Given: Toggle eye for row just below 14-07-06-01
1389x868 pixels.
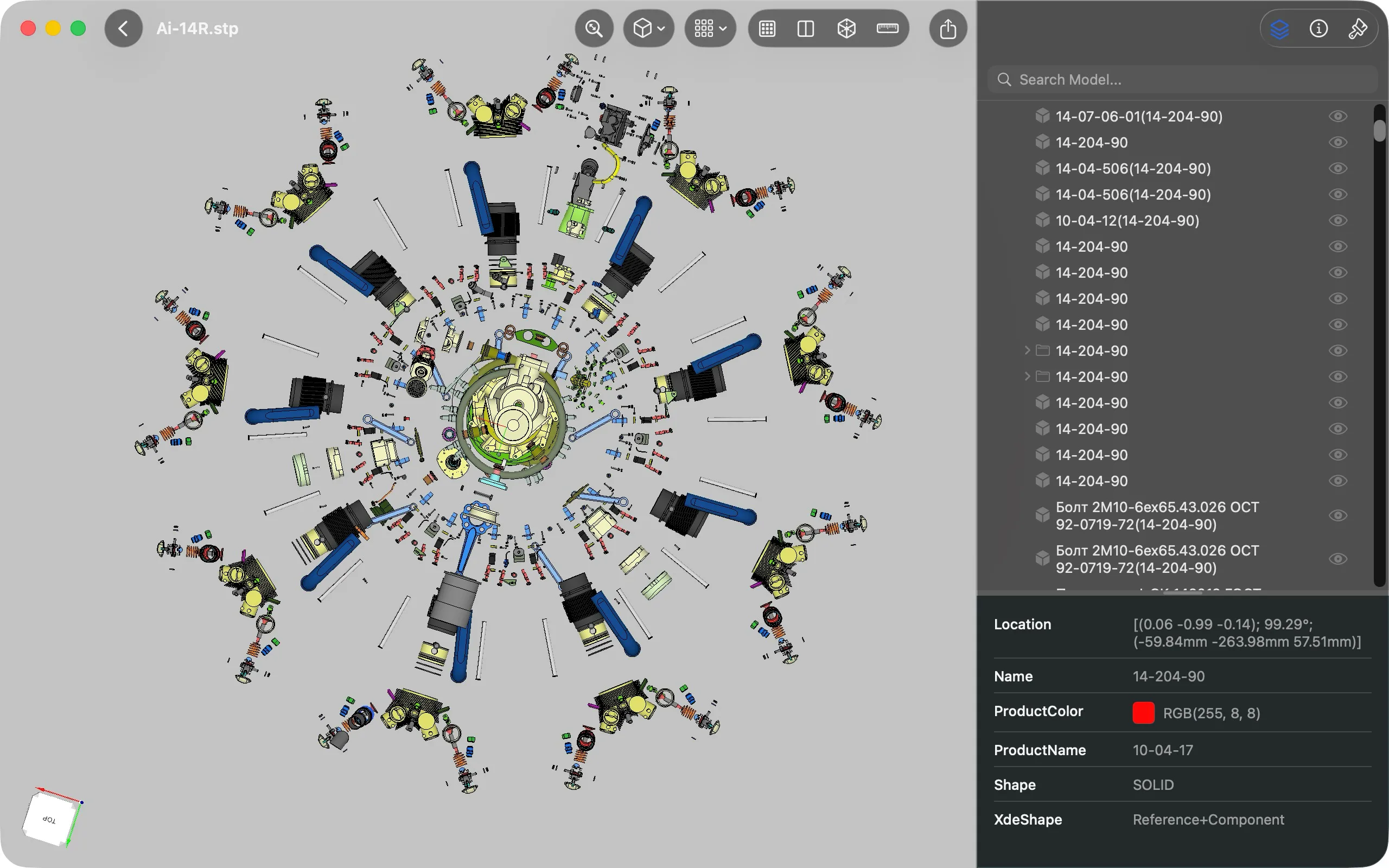Looking at the screenshot, I should pyautogui.click(x=1337, y=142).
